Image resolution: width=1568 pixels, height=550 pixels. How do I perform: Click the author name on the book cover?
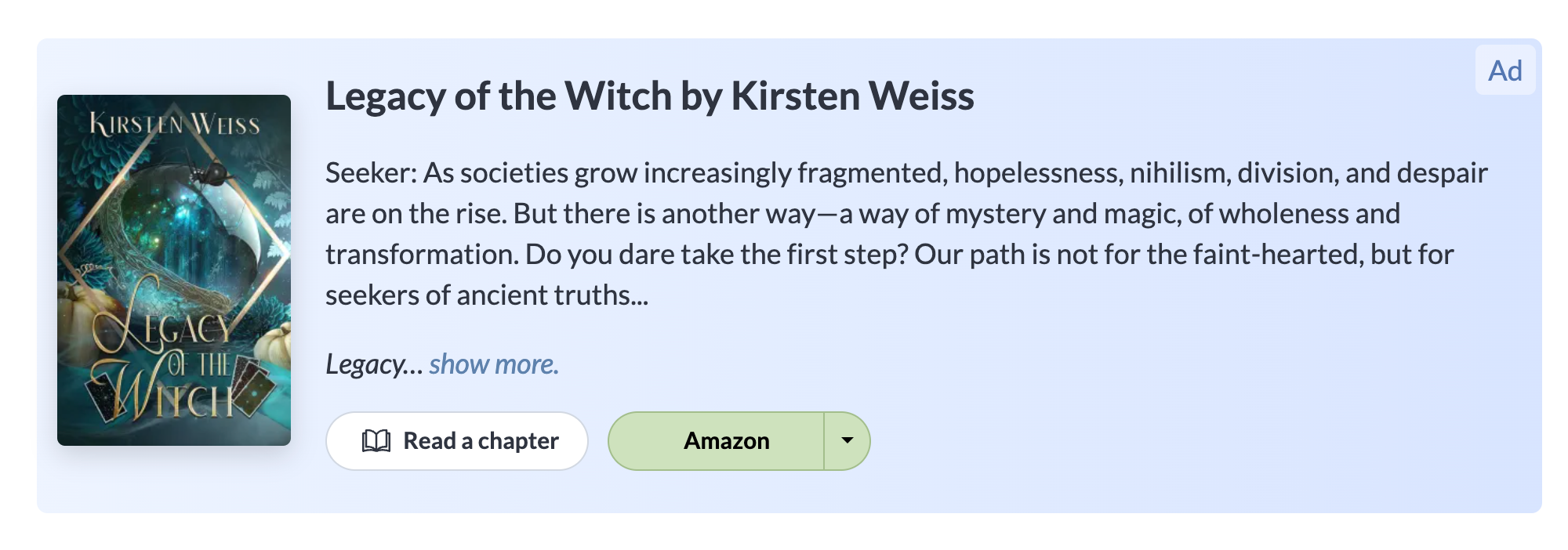[x=174, y=124]
